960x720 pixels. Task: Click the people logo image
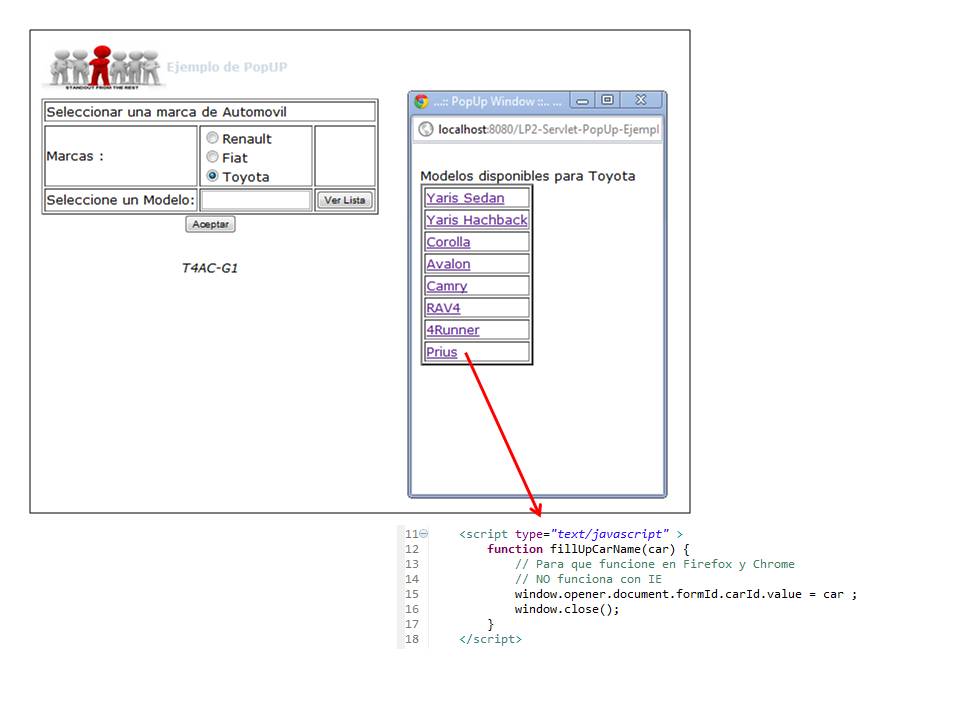click(105, 67)
